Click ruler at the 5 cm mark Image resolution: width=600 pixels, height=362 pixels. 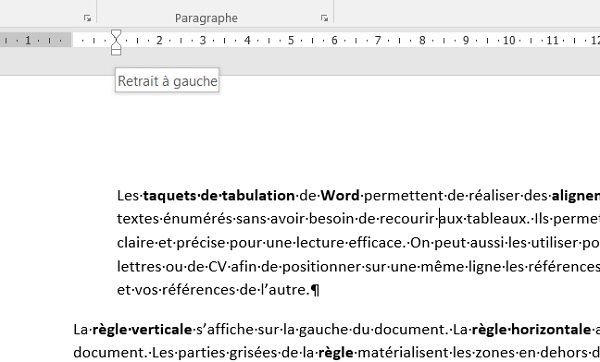290,40
